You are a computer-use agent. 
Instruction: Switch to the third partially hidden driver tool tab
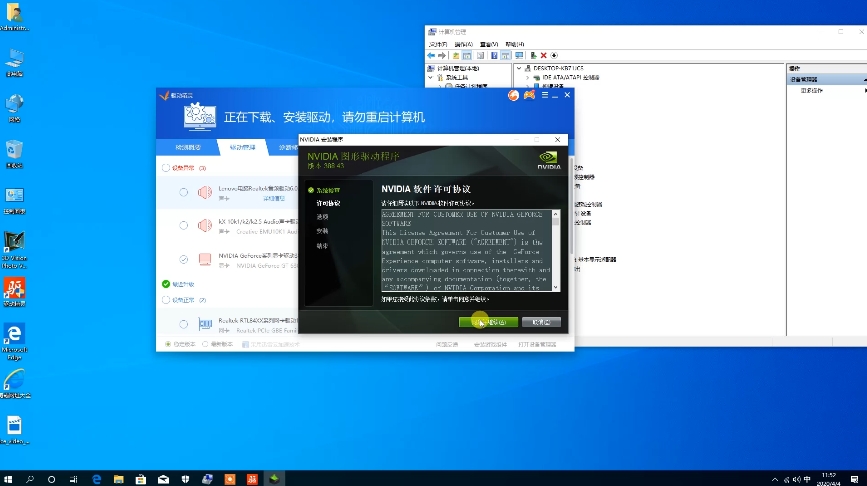286,148
